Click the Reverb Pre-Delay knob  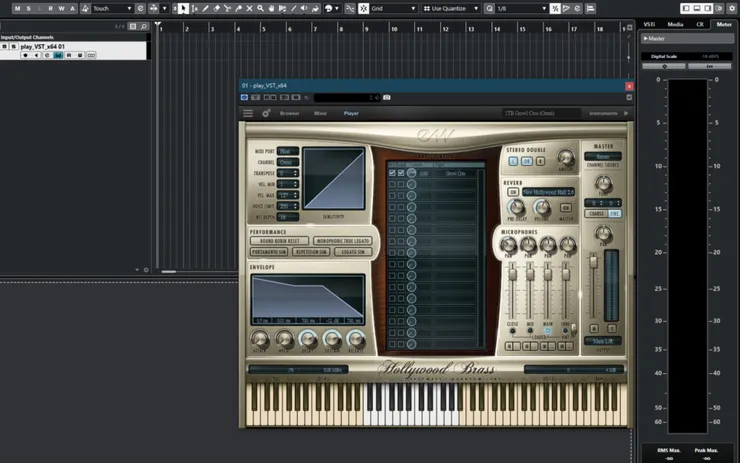pyautogui.click(x=516, y=207)
